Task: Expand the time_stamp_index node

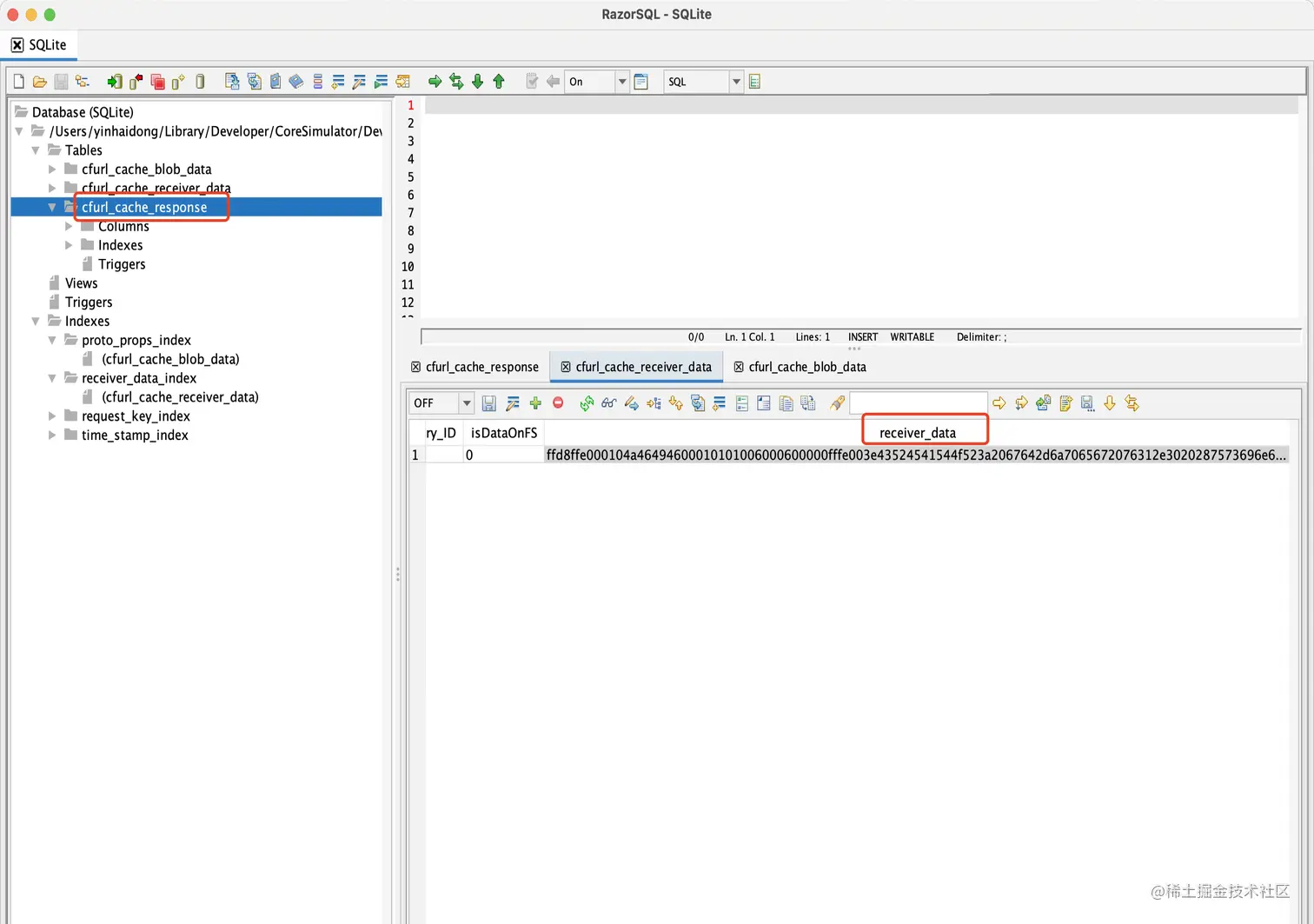Action: pos(52,435)
